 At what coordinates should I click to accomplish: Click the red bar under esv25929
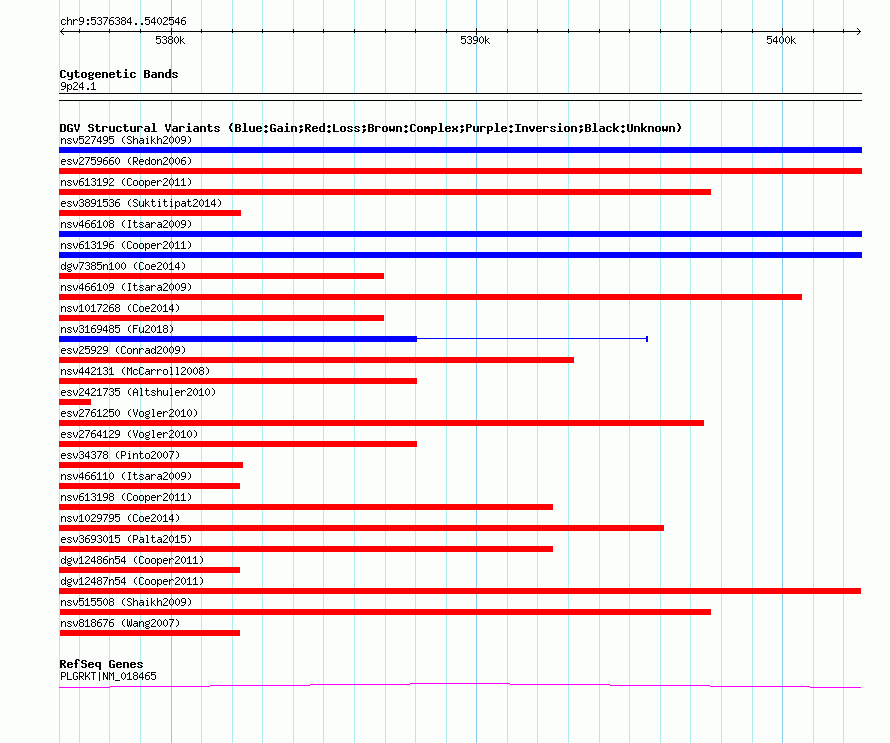pyautogui.click(x=316, y=360)
